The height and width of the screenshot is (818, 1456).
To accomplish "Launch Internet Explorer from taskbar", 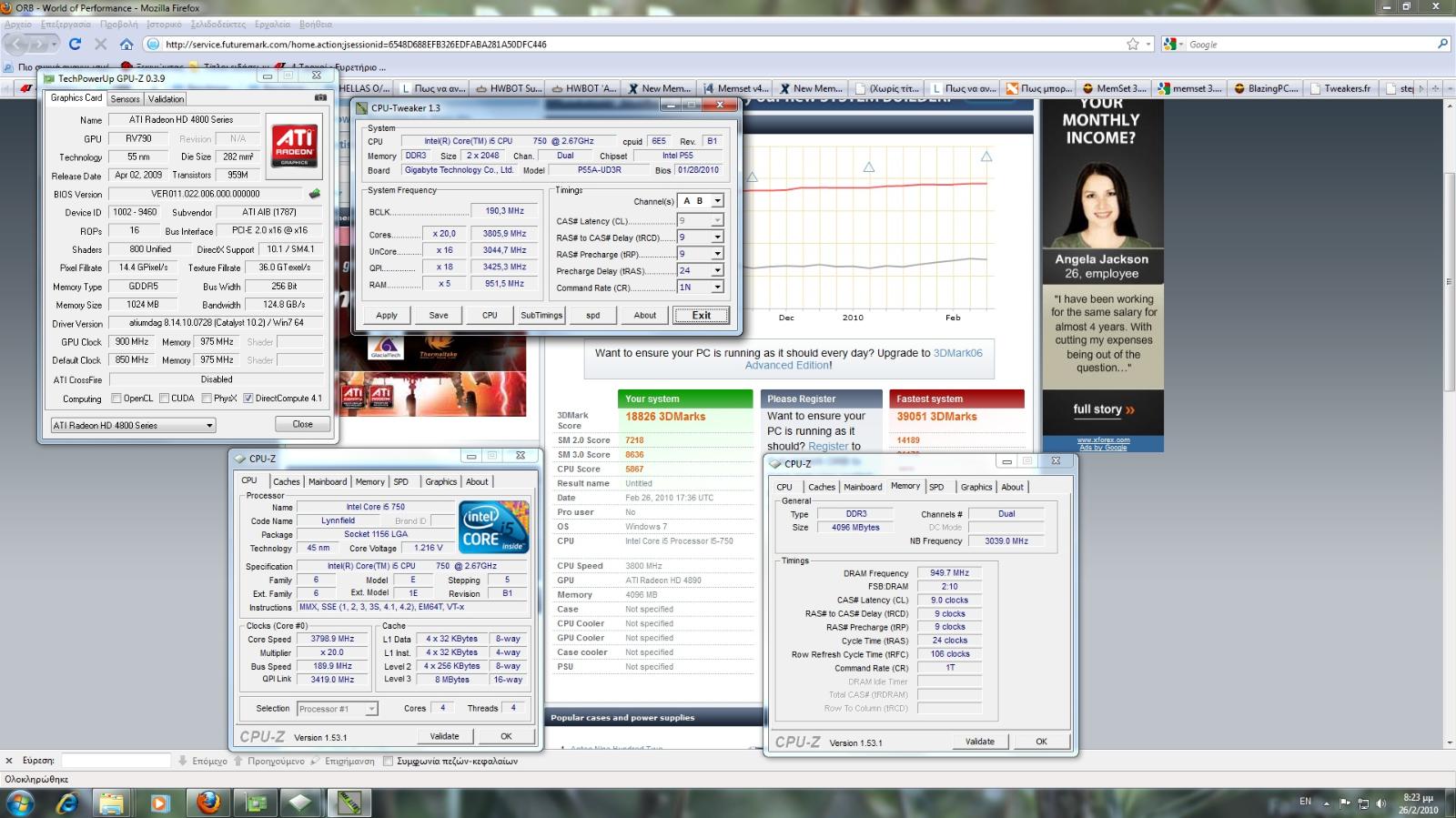I will pos(67,803).
